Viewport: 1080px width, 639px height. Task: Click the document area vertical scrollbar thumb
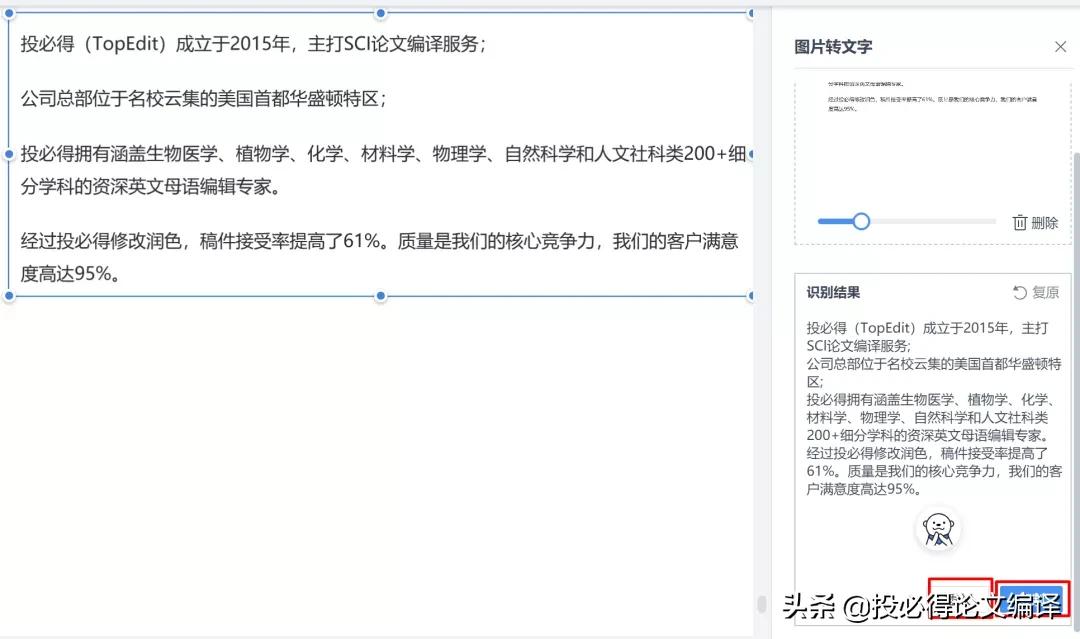click(x=761, y=604)
